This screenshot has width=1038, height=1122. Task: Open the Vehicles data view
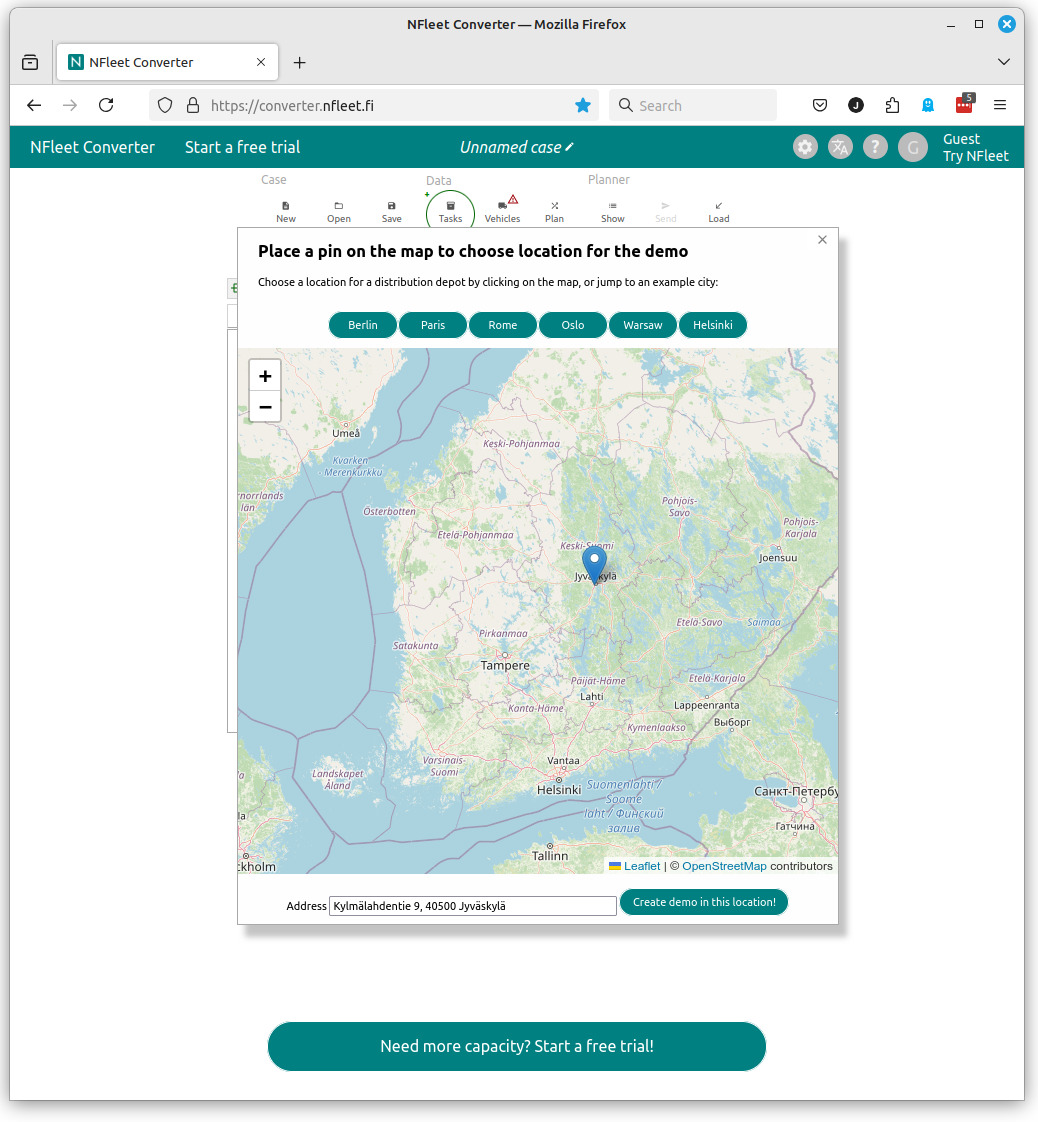(x=502, y=212)
